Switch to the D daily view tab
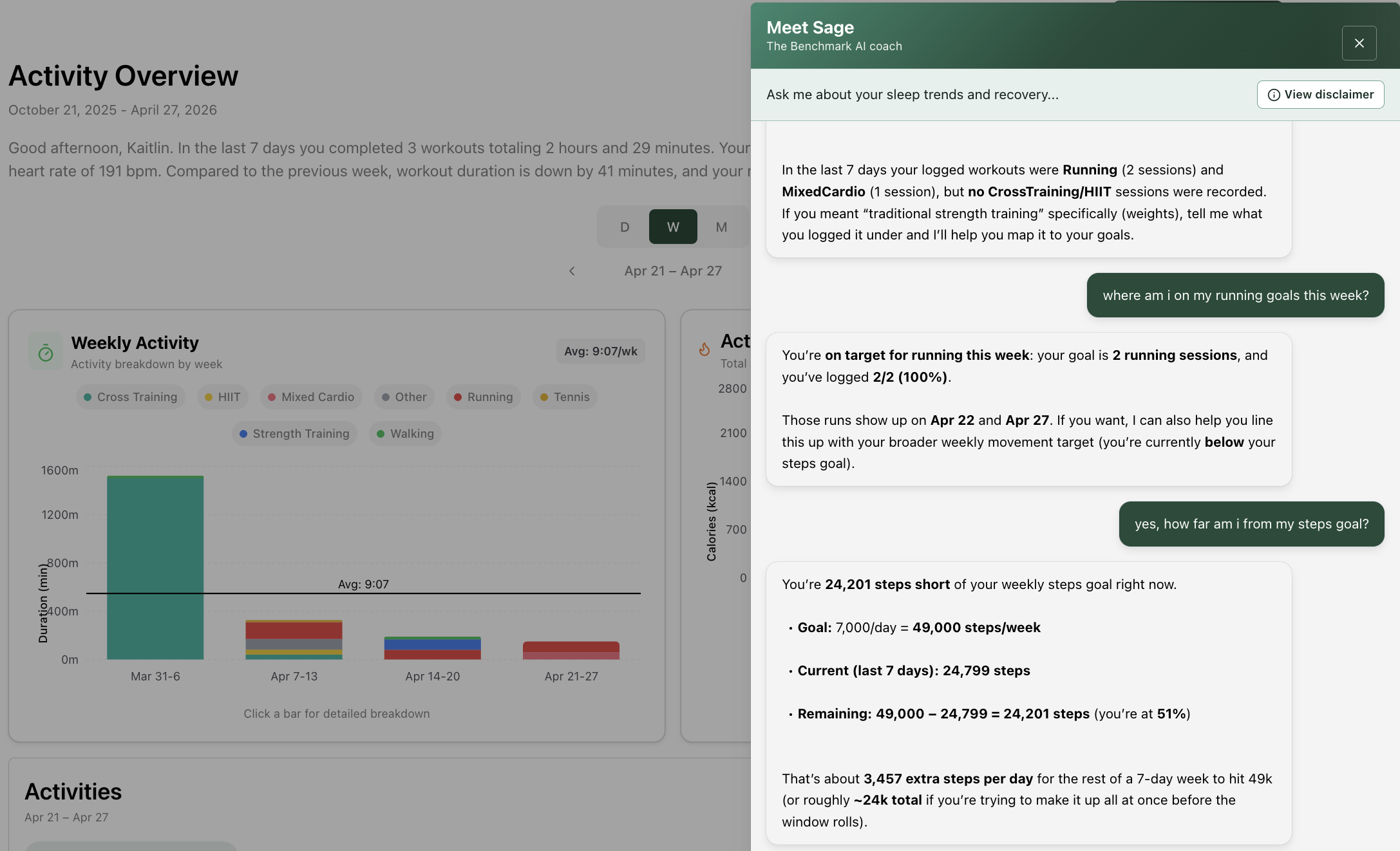Screen dimensions: 1400x851 pyautogui.click(x=625, y=227)
